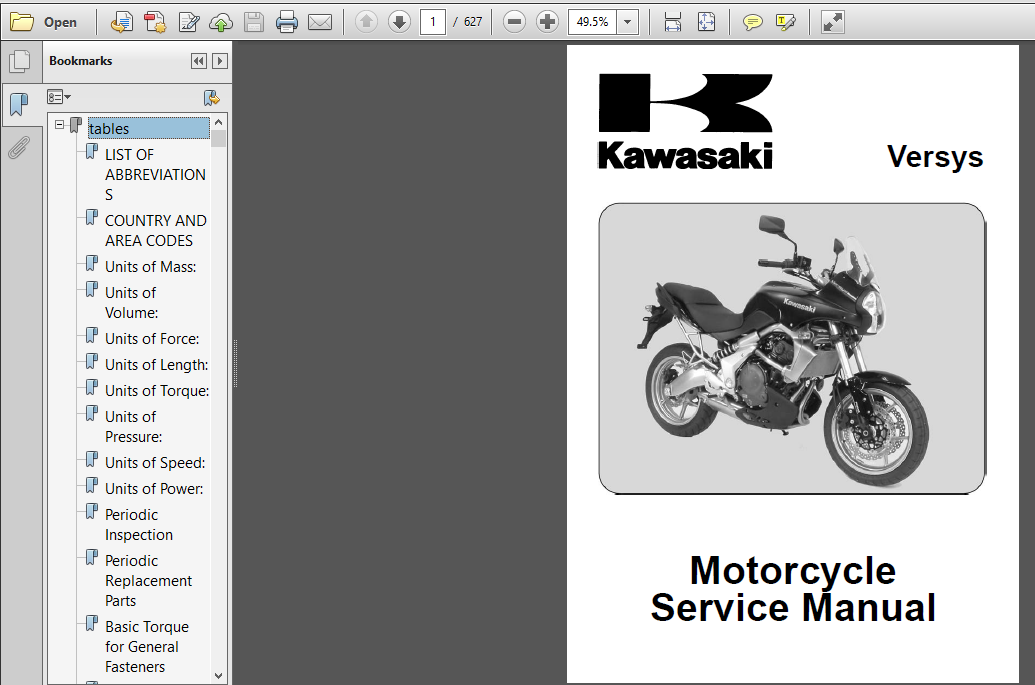Jump to Units of Force bookmark

click(152, 339)
